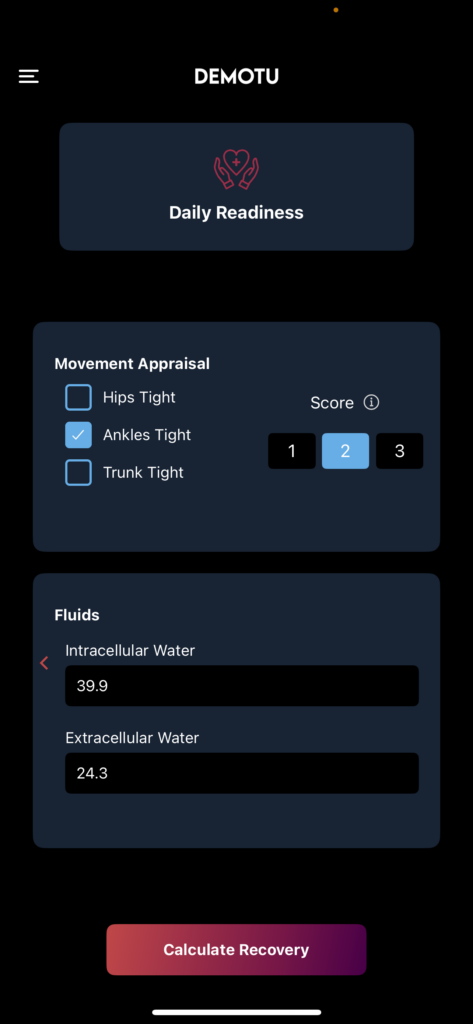Go back with the red chevron arrow
The height and width of the screenshot is (1024, 473).
44,664
